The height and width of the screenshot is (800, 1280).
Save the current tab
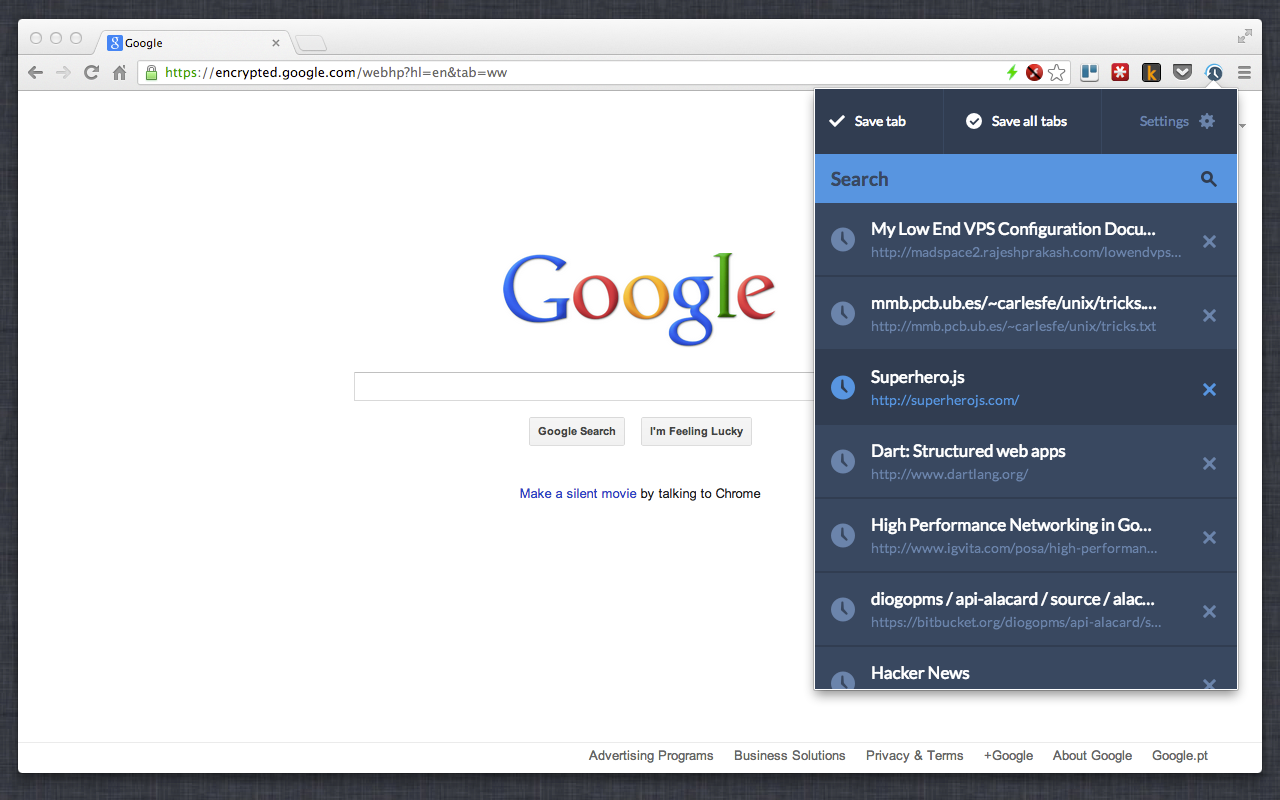pyautogui.click(x=868, y=121)
